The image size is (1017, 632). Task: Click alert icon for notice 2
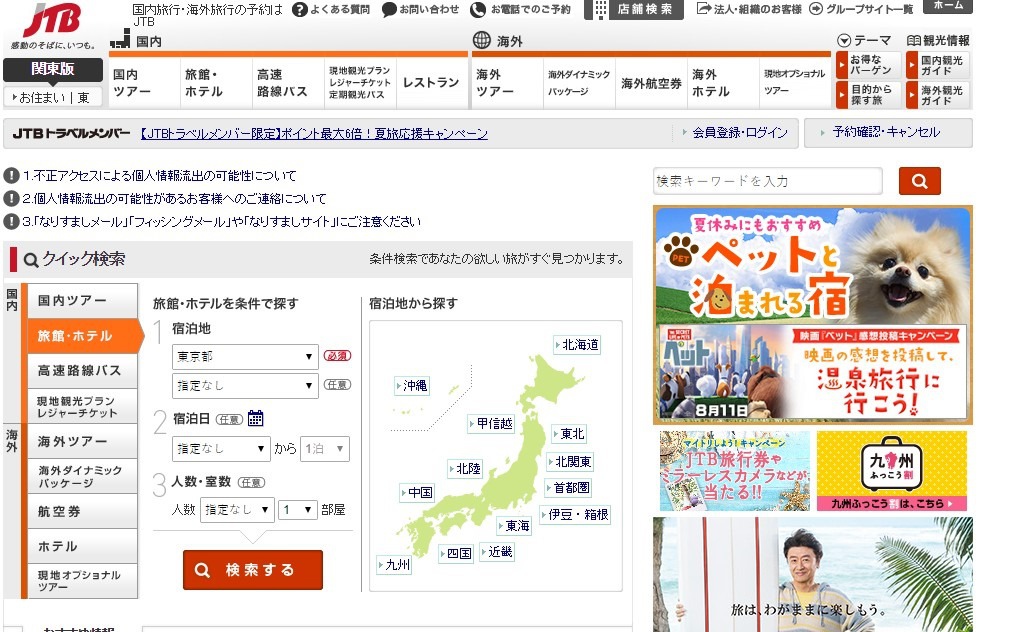point(11,199)
